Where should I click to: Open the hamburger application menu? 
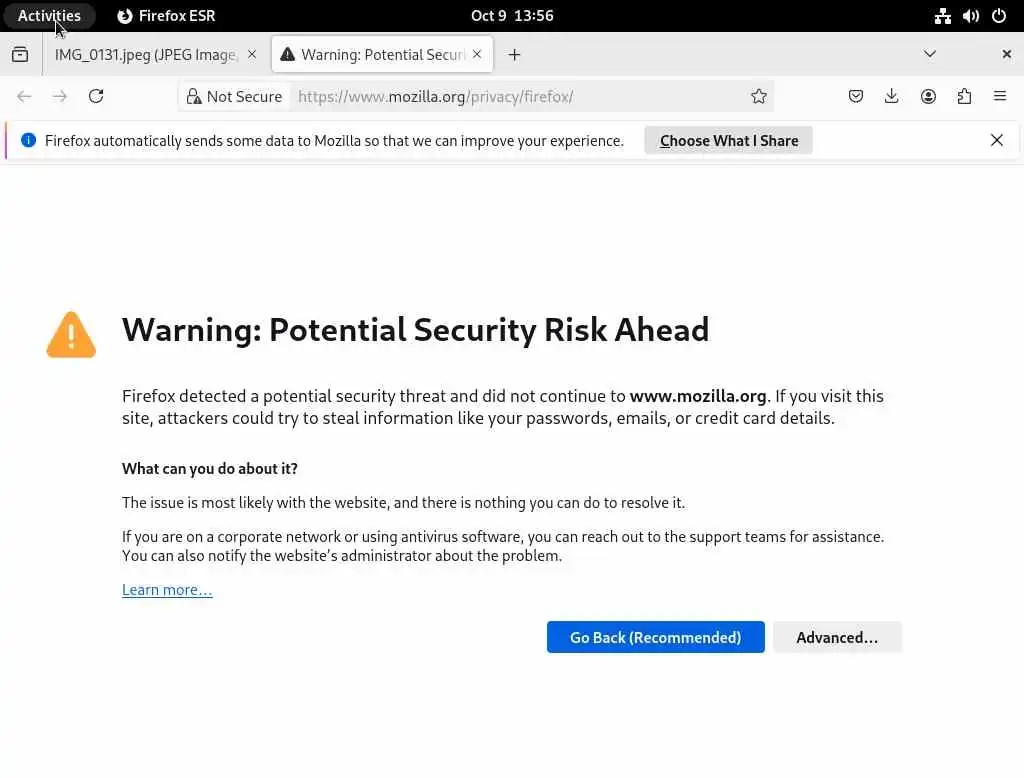point(999,96)
